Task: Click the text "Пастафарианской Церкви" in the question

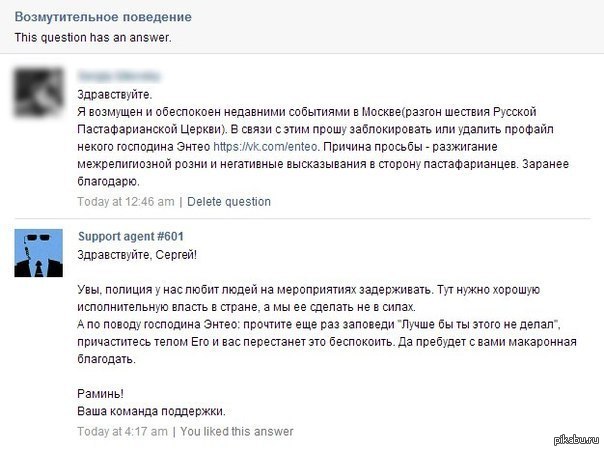Action: 152,129
